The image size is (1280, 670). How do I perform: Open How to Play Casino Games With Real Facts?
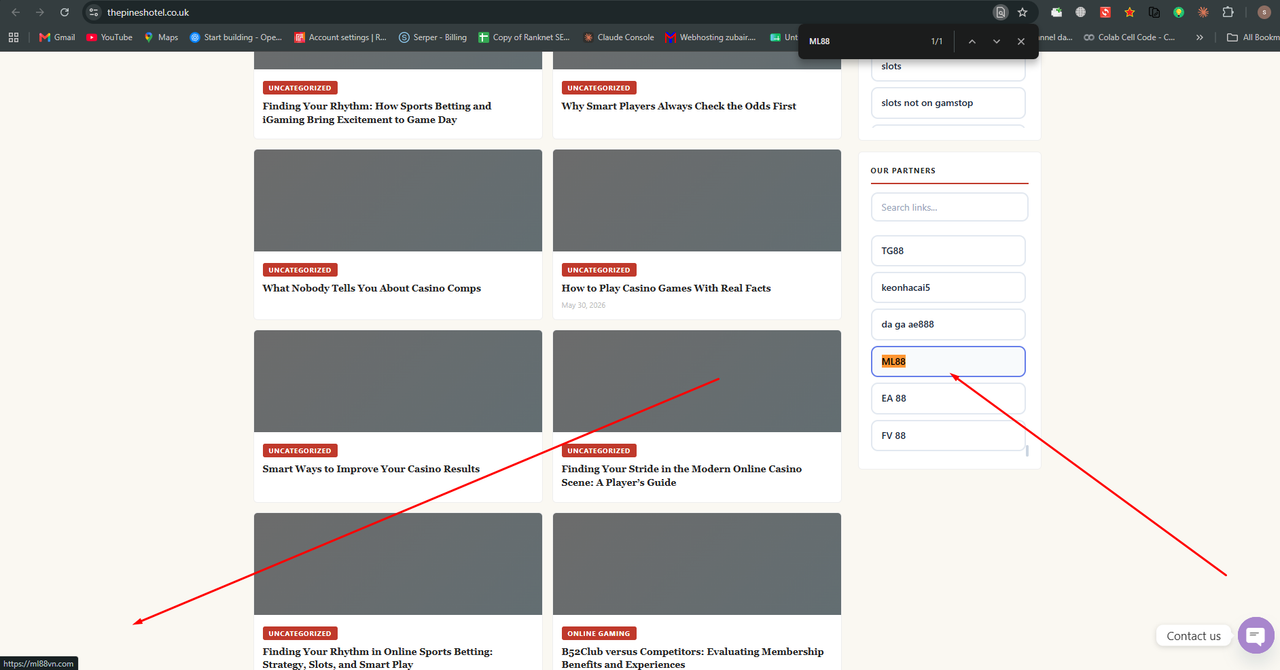click(666, 288)
